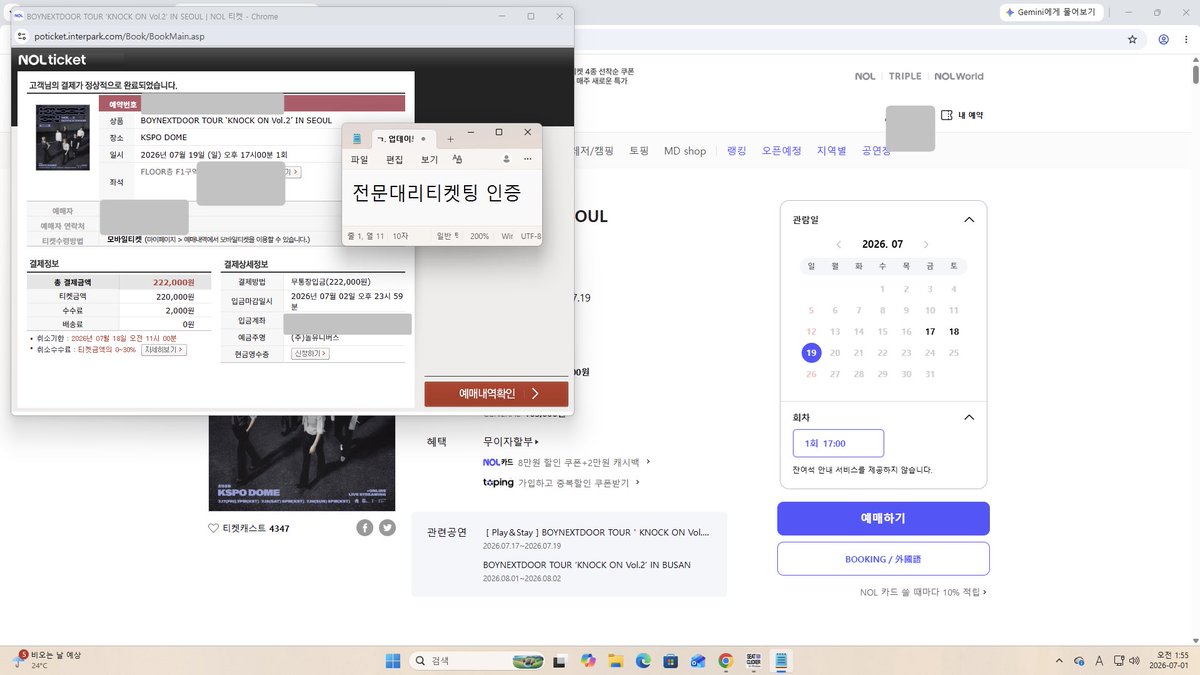Screen dimensions: 1200x675
Task: Open the 토핑 navigation tab
Action: pos(639,151)
